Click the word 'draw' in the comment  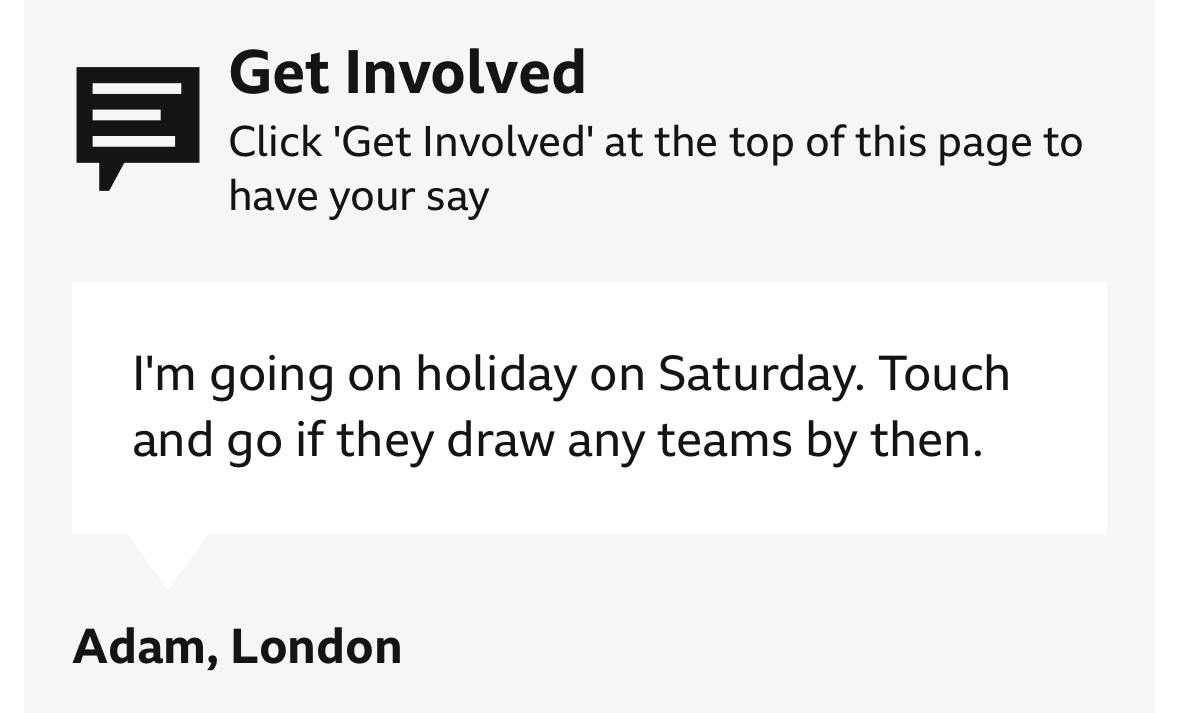(x=500, y=441)
